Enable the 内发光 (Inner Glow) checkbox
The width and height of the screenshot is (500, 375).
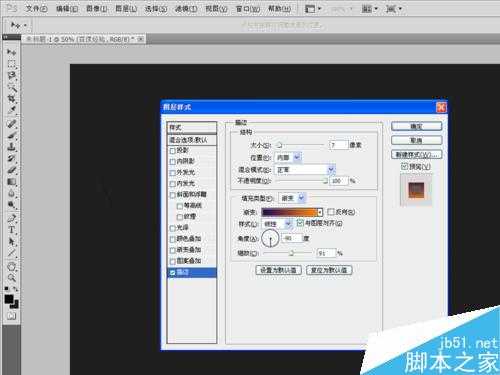[173, 184]
